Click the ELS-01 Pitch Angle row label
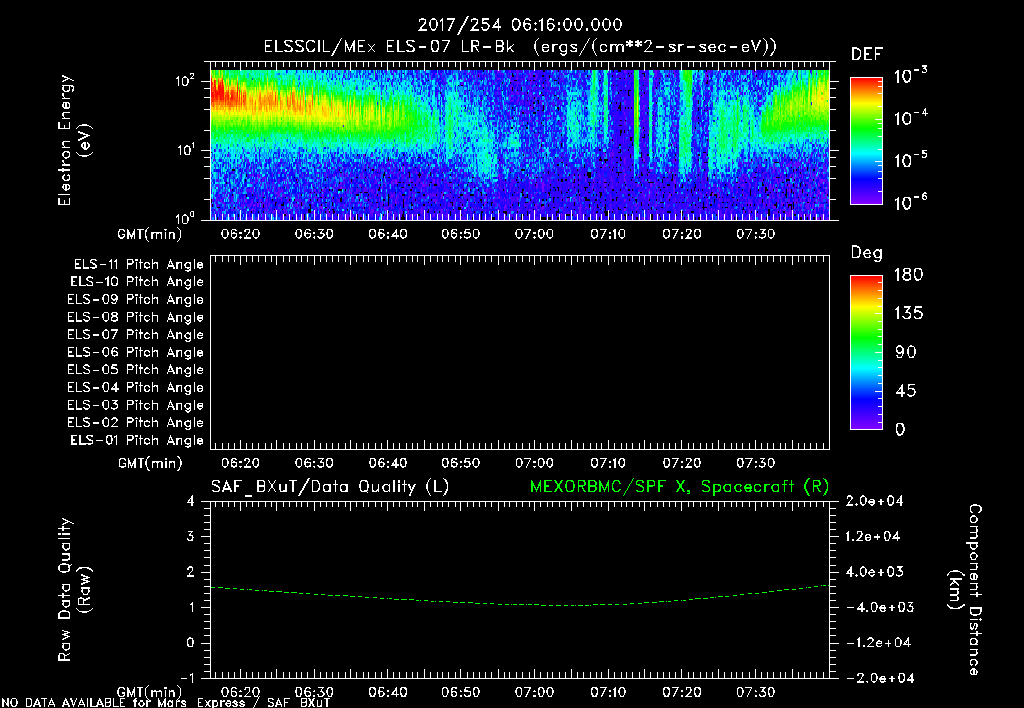The image size is (1024, 708). (x=137, y=440)
